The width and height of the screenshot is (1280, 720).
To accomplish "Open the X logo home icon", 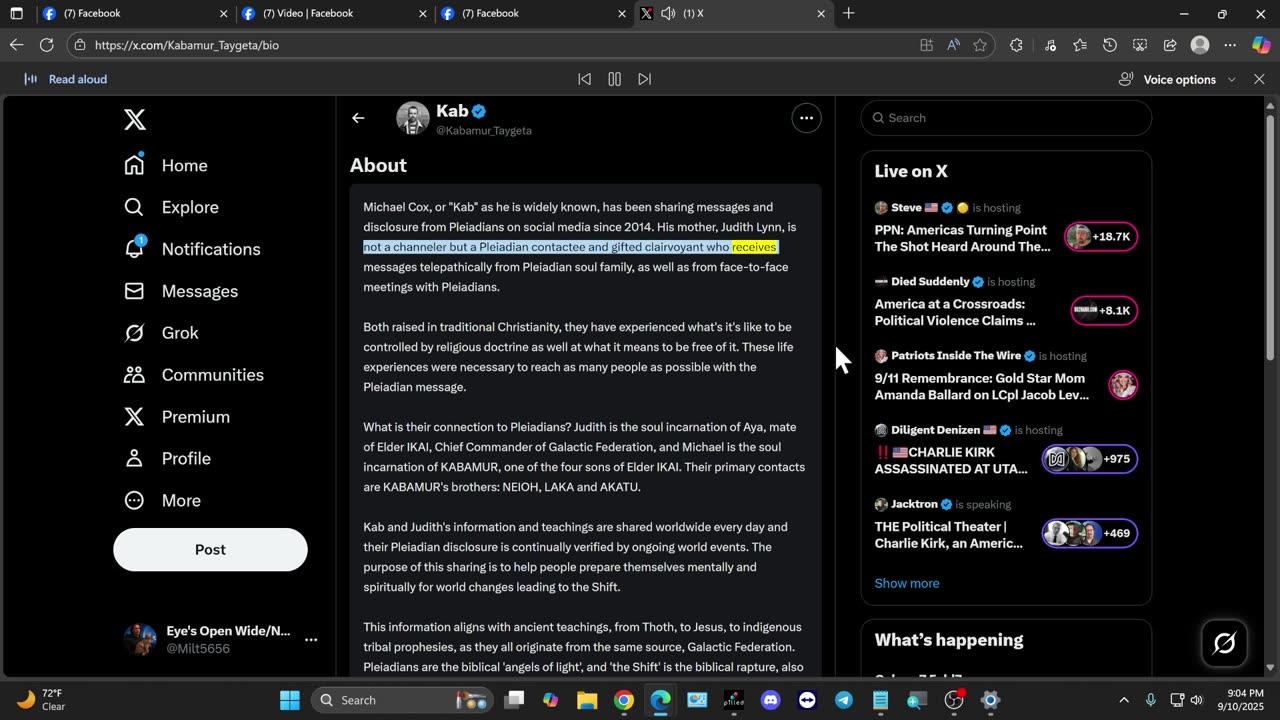I will click(135, 120).
